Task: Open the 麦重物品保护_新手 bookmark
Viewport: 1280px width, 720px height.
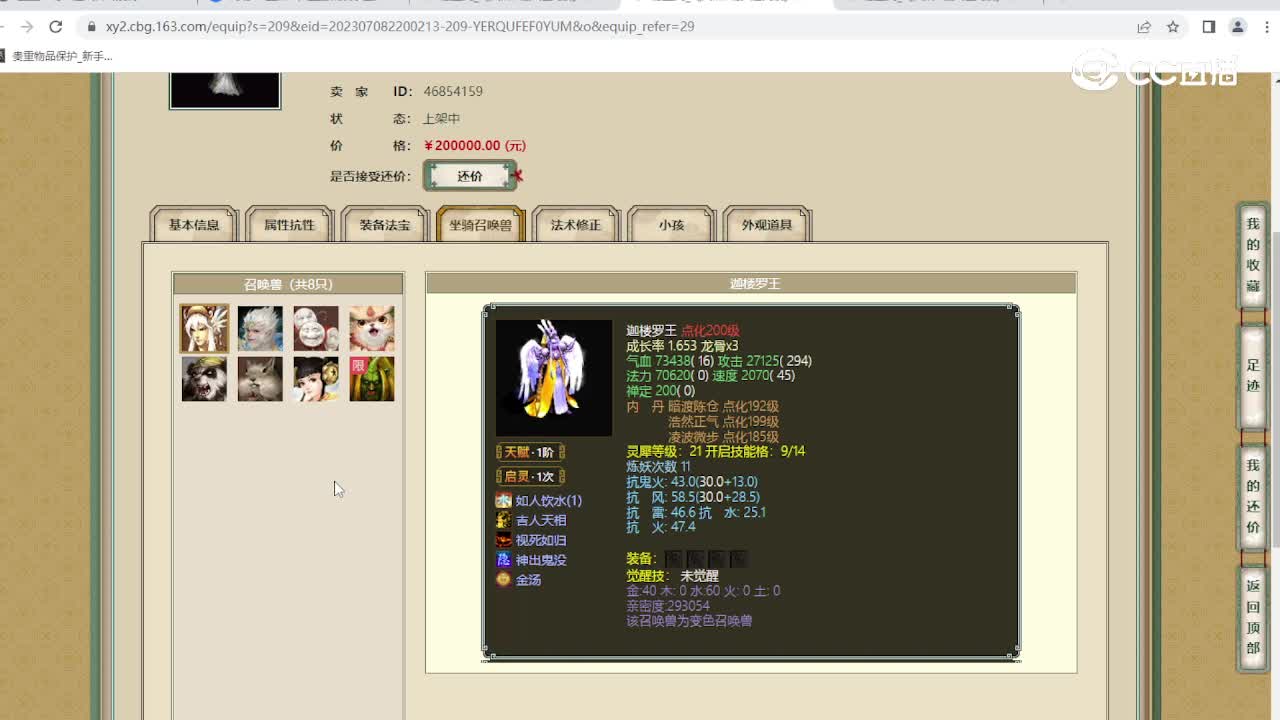Action: pyautogui.click(x=57, y=57)
